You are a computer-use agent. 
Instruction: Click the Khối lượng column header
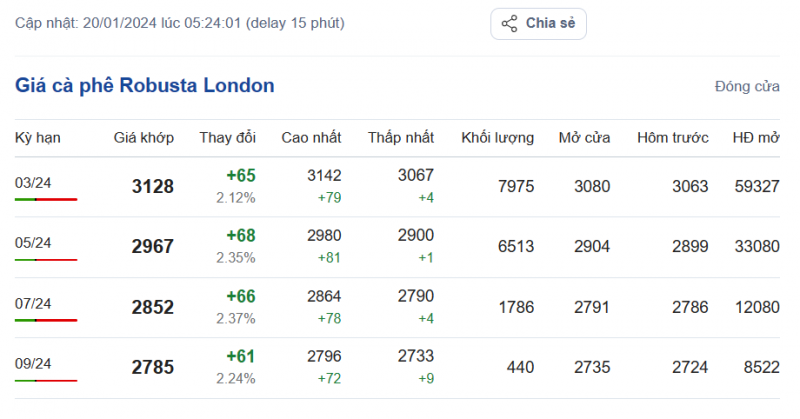(497, 137)
